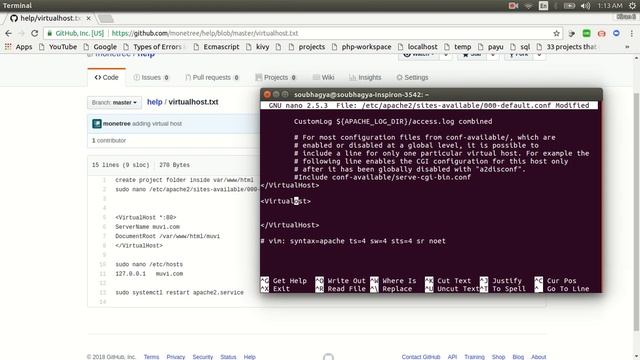Switch to the Code tab
Viewport: 640px width, 360px height.
coord(107,77)
